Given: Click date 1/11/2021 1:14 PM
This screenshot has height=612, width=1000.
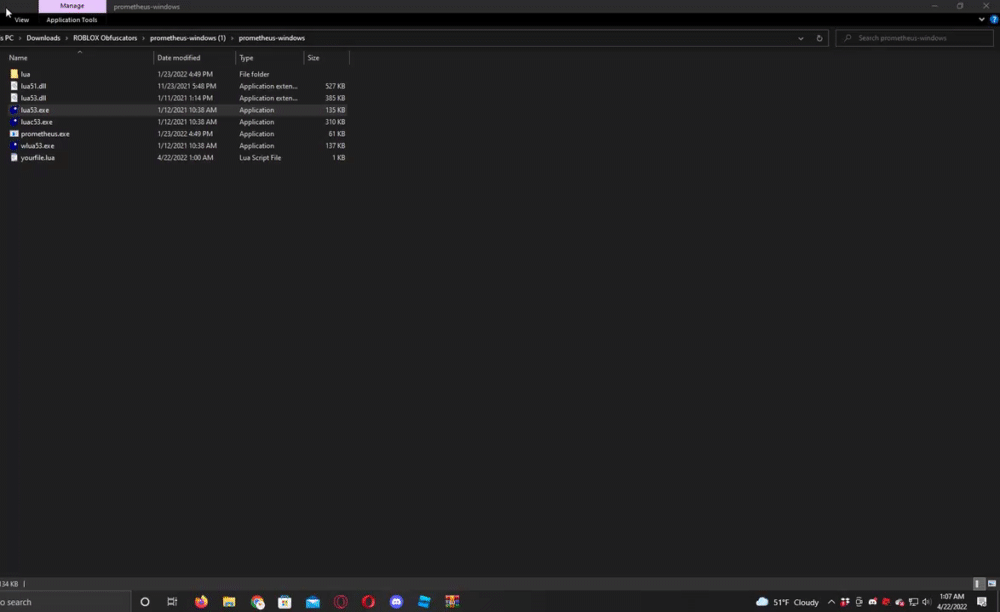Looking at the screenshot, I should coord(185,98).
